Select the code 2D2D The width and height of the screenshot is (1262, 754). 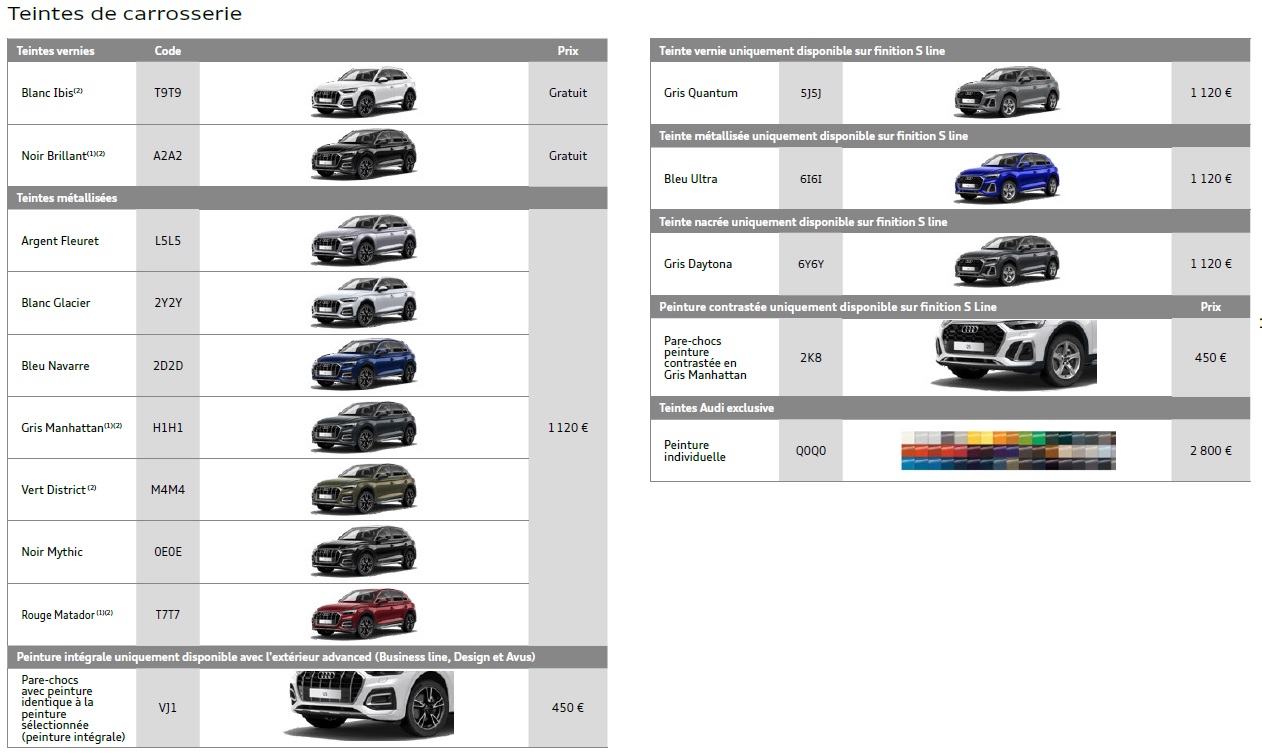click(x=168, y=366)
